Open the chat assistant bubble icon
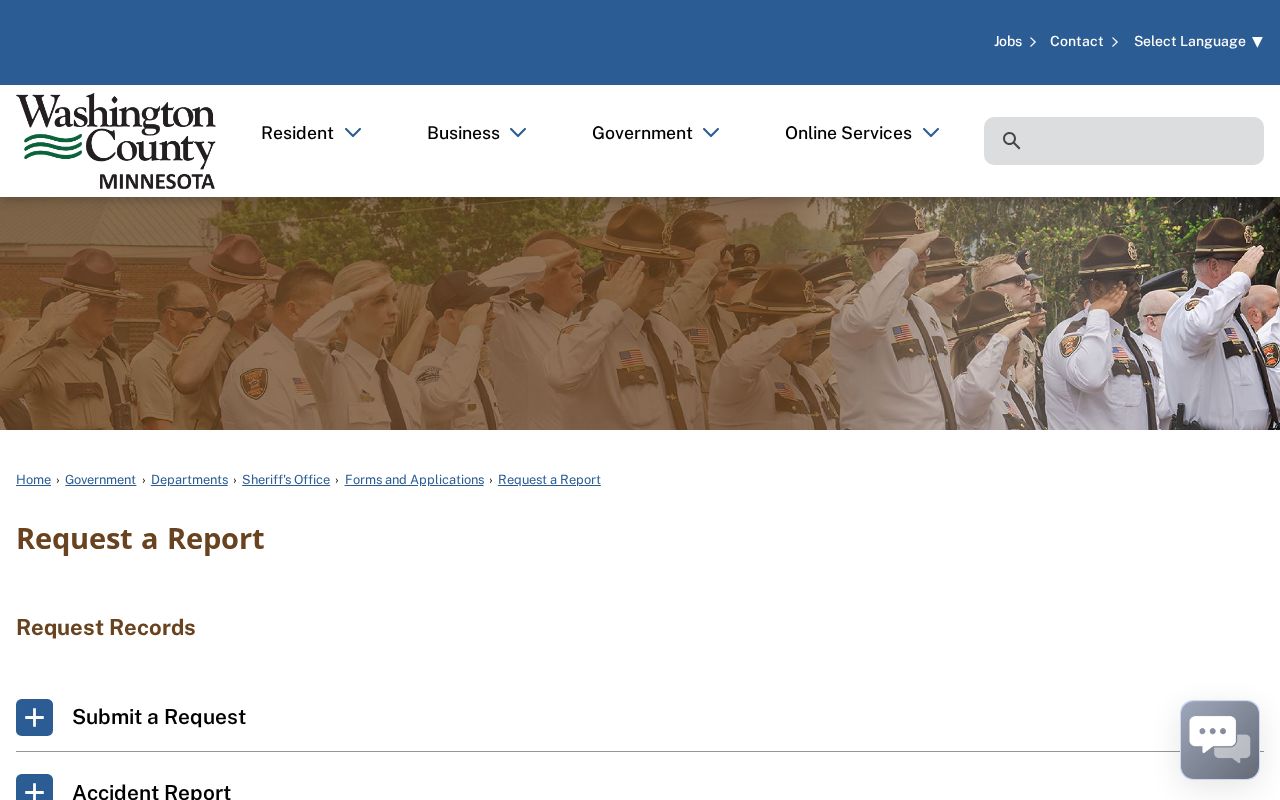 [x=1220, y=740]
